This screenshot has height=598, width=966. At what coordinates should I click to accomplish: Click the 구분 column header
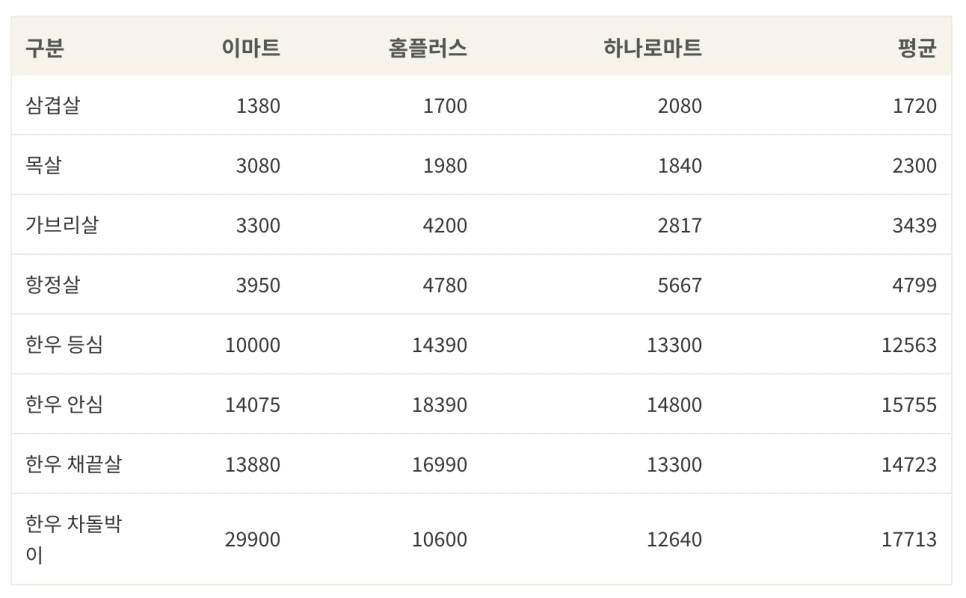click(45, 47)
